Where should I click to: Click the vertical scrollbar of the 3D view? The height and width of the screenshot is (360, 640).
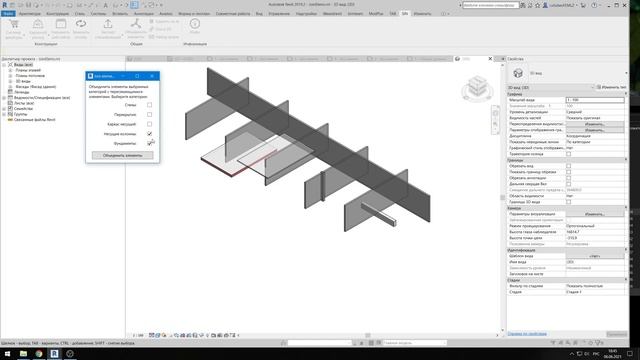point(503,198)
